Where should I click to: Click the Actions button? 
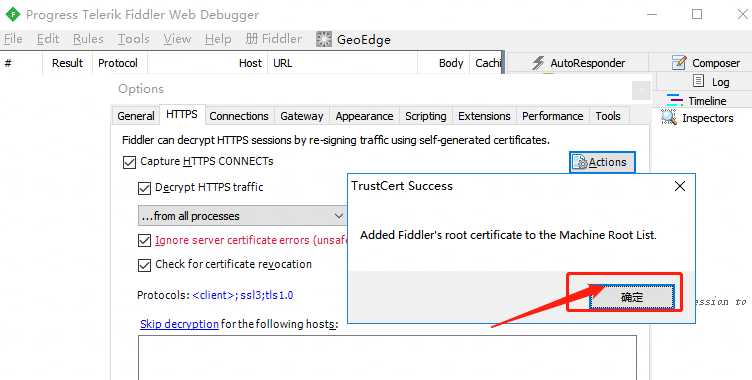[x=602, y=162]
